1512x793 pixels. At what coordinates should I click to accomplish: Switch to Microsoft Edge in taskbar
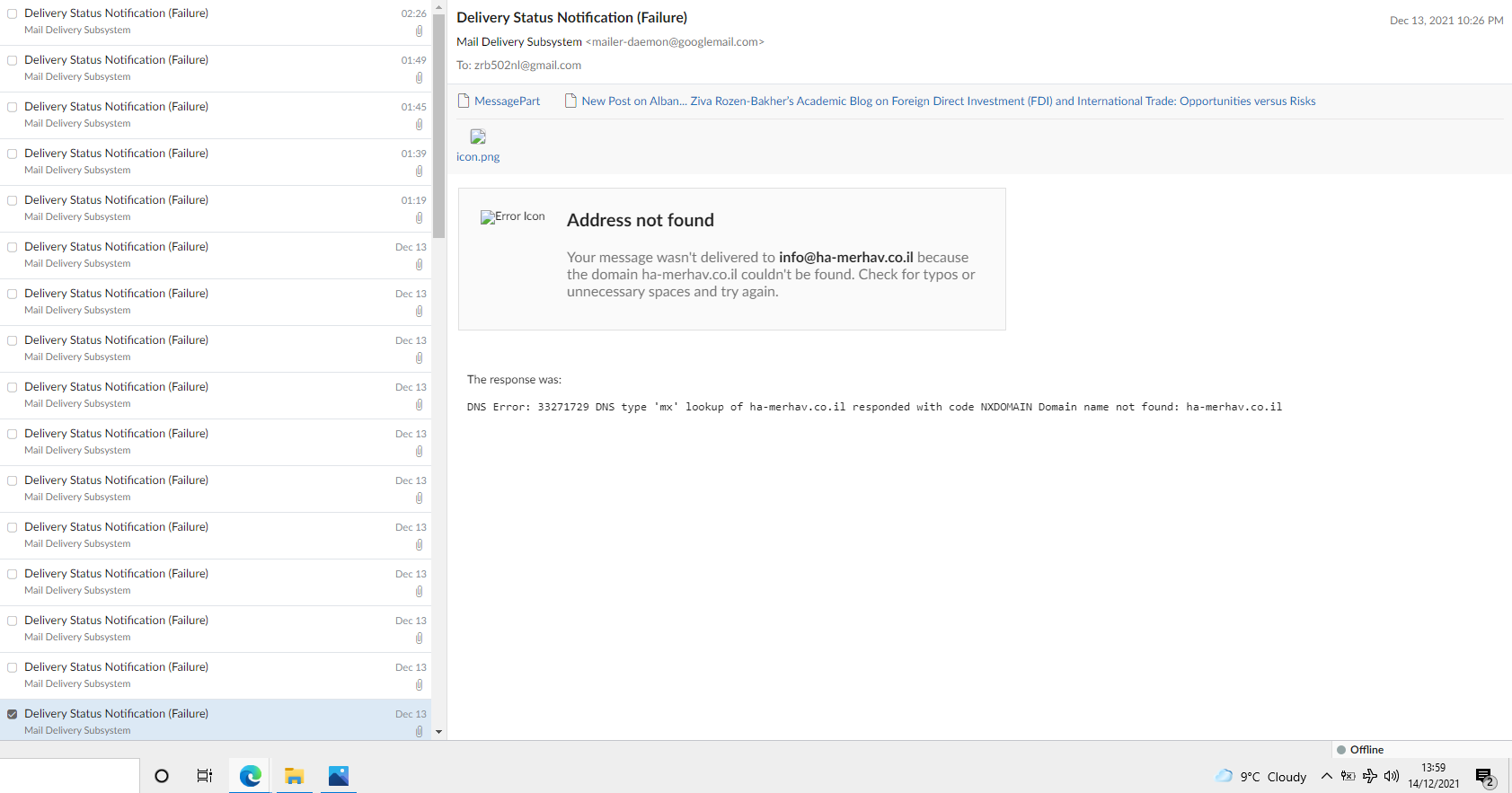coord(250,776)
